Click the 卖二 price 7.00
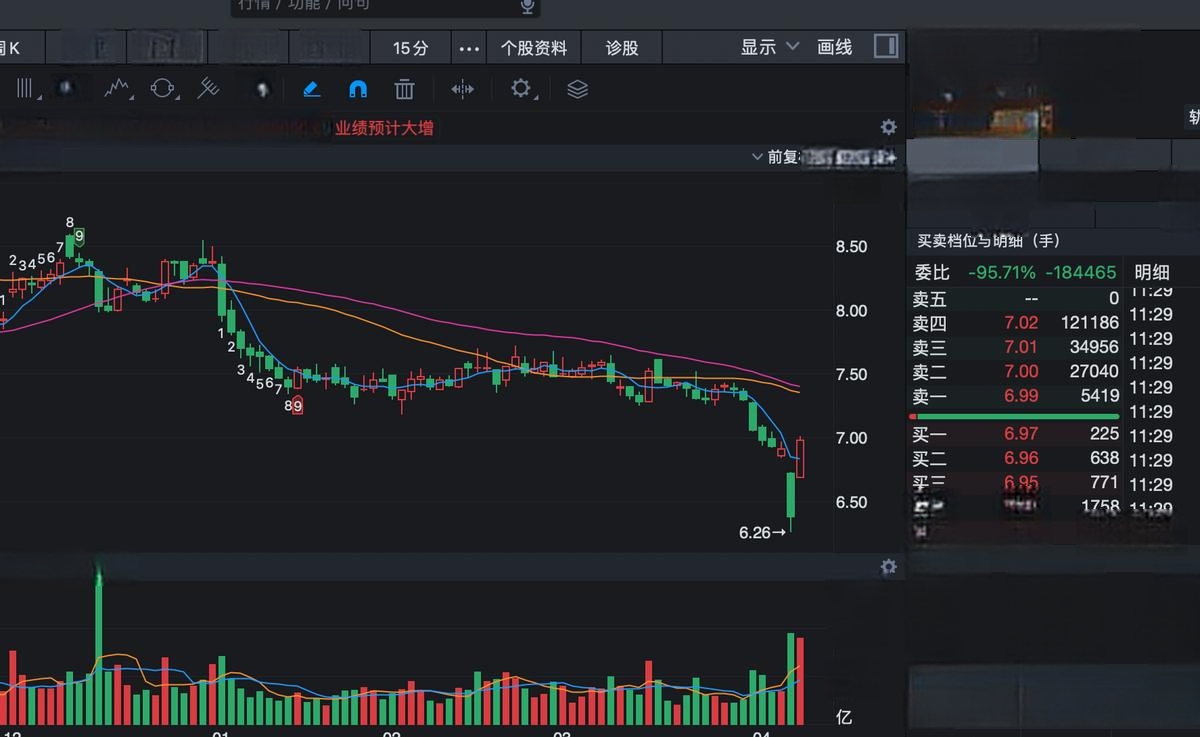 1021,371
